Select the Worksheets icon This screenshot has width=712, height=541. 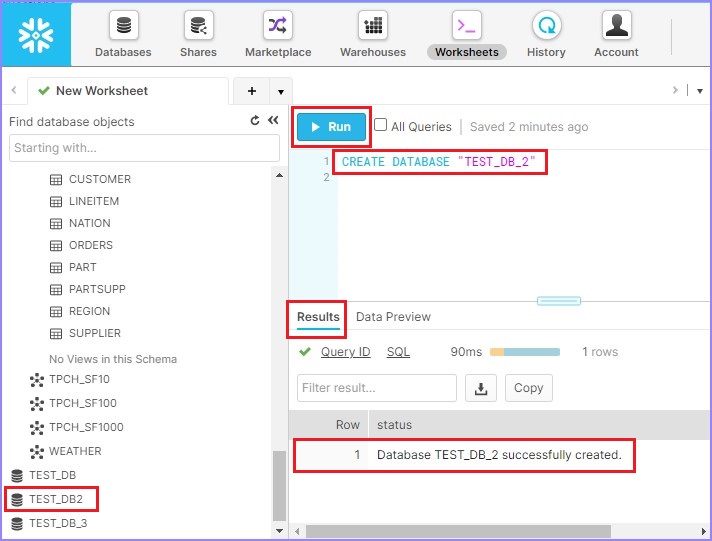point(466,25)
